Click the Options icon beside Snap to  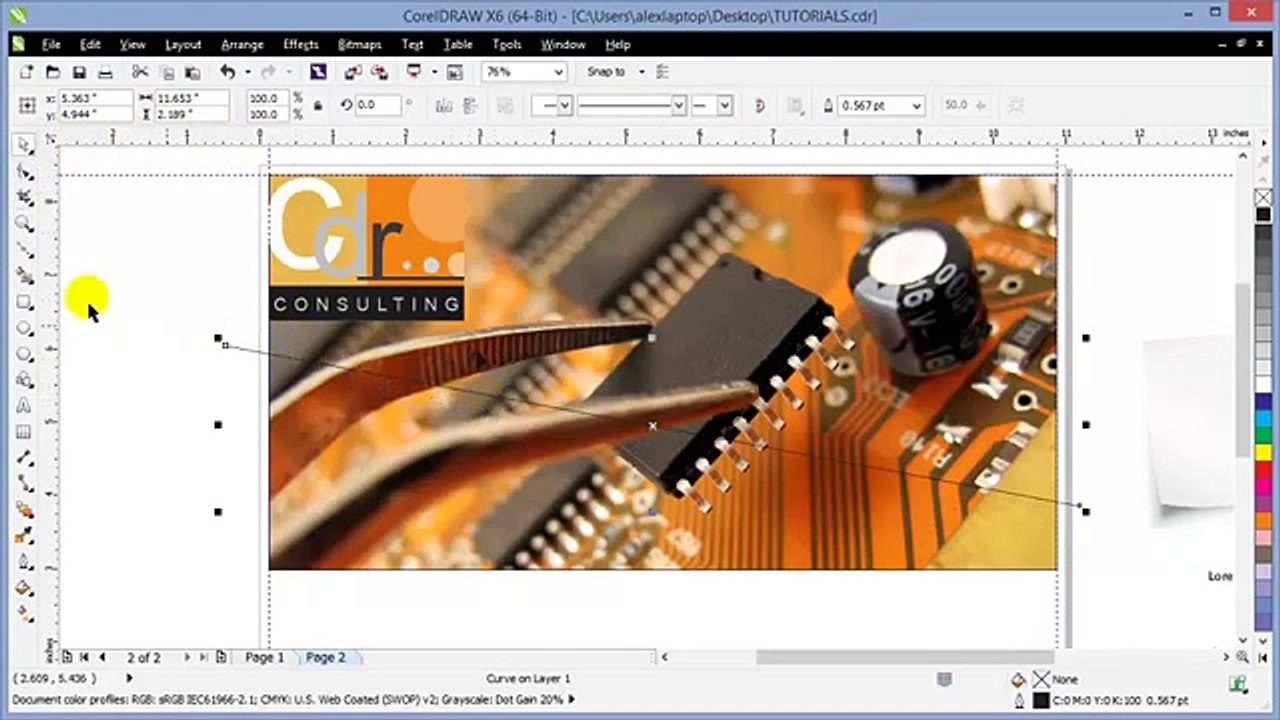[x=662, y=72]
